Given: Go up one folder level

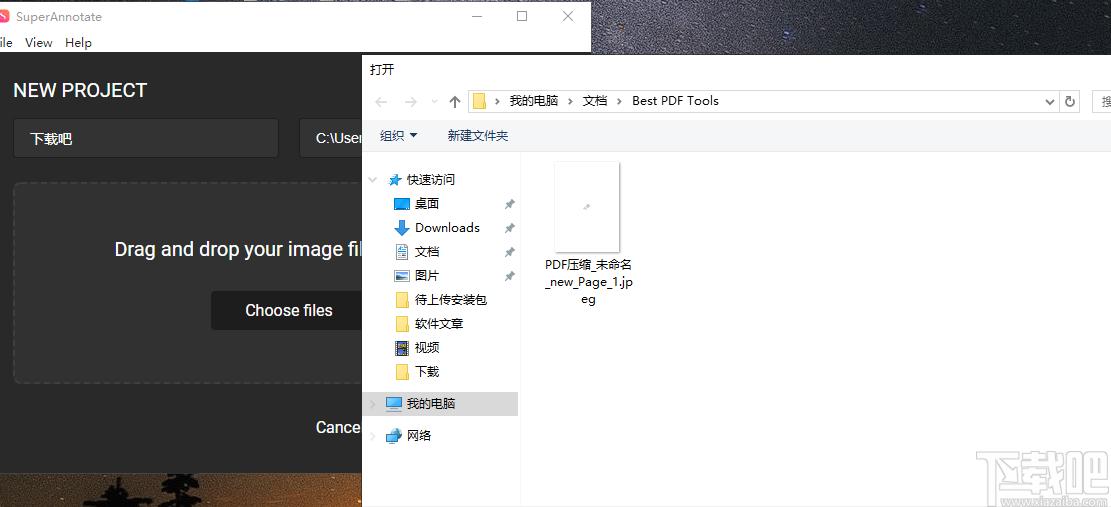Looking at the screenshot, I should click(x=455, y=101).
